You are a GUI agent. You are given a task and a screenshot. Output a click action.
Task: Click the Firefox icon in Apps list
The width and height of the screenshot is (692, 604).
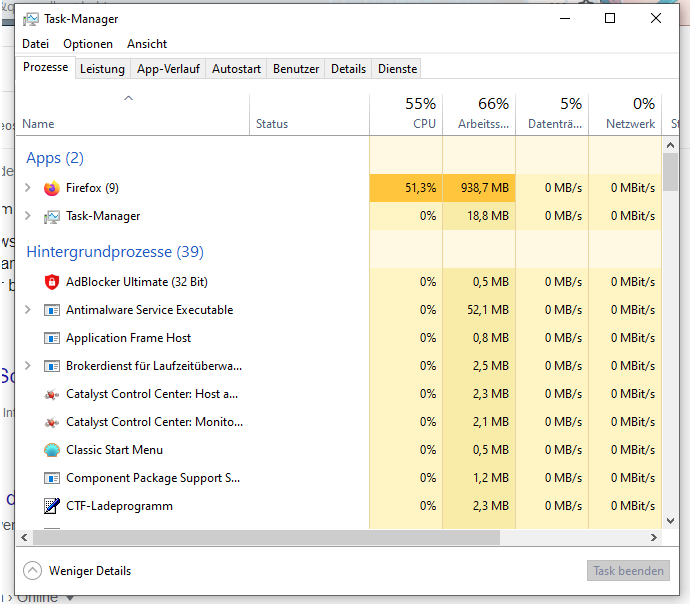coord(52,188)
